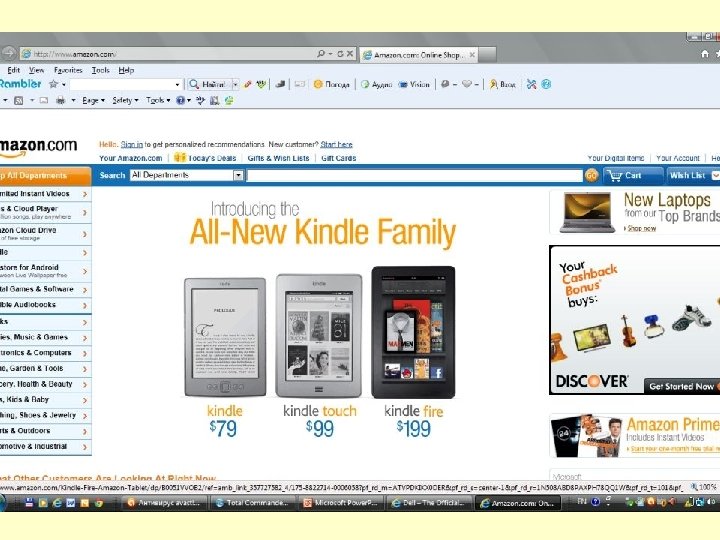The height and width of the screenshot is (540, 720).
Task: Click the Refresh icon in address bar
Action: [340, 54]
